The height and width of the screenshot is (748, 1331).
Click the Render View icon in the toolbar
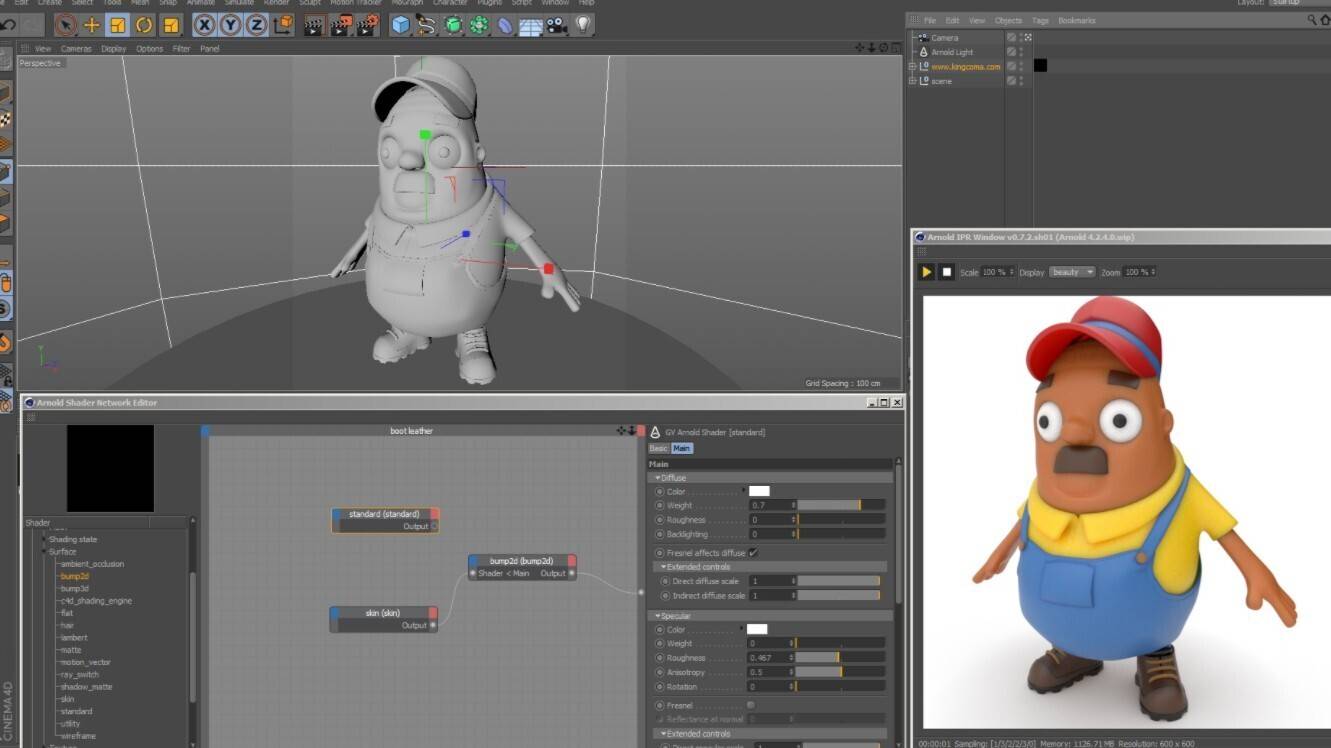coord(313,25)
